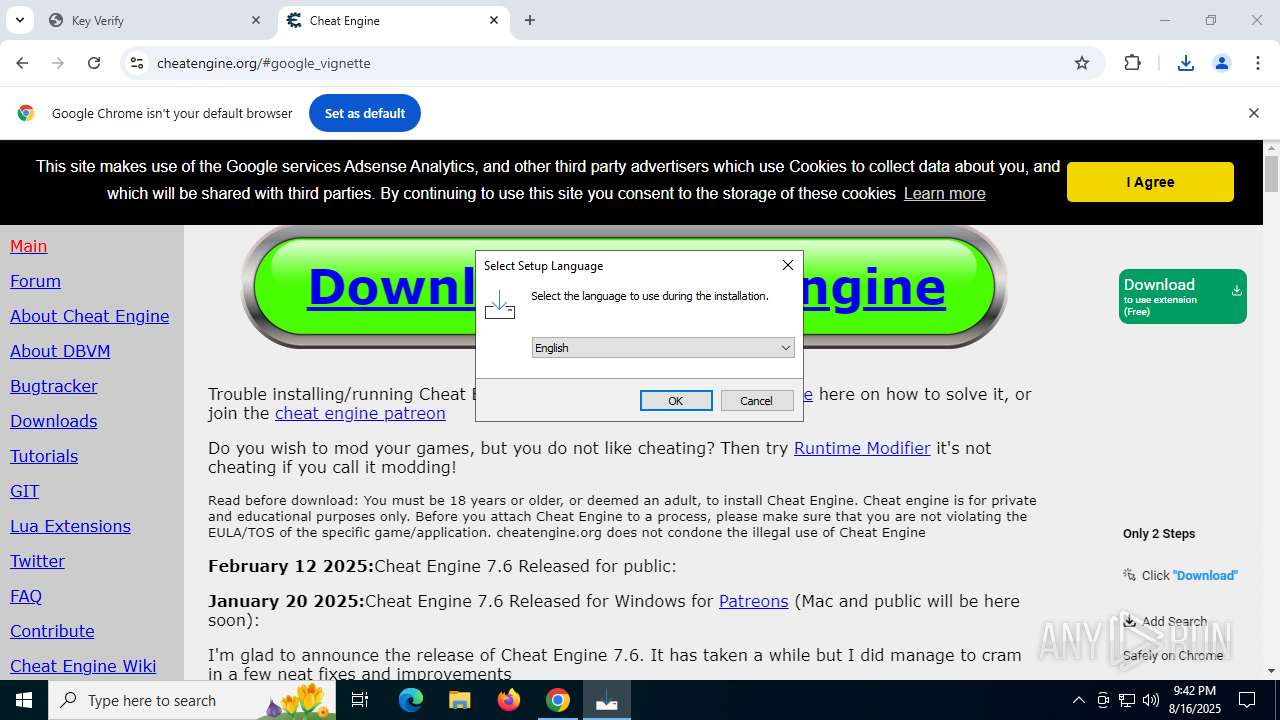This screenshot has height=720, width=1280.
Task: Open the tab search dropdown arrow
Action: [19, 20]
